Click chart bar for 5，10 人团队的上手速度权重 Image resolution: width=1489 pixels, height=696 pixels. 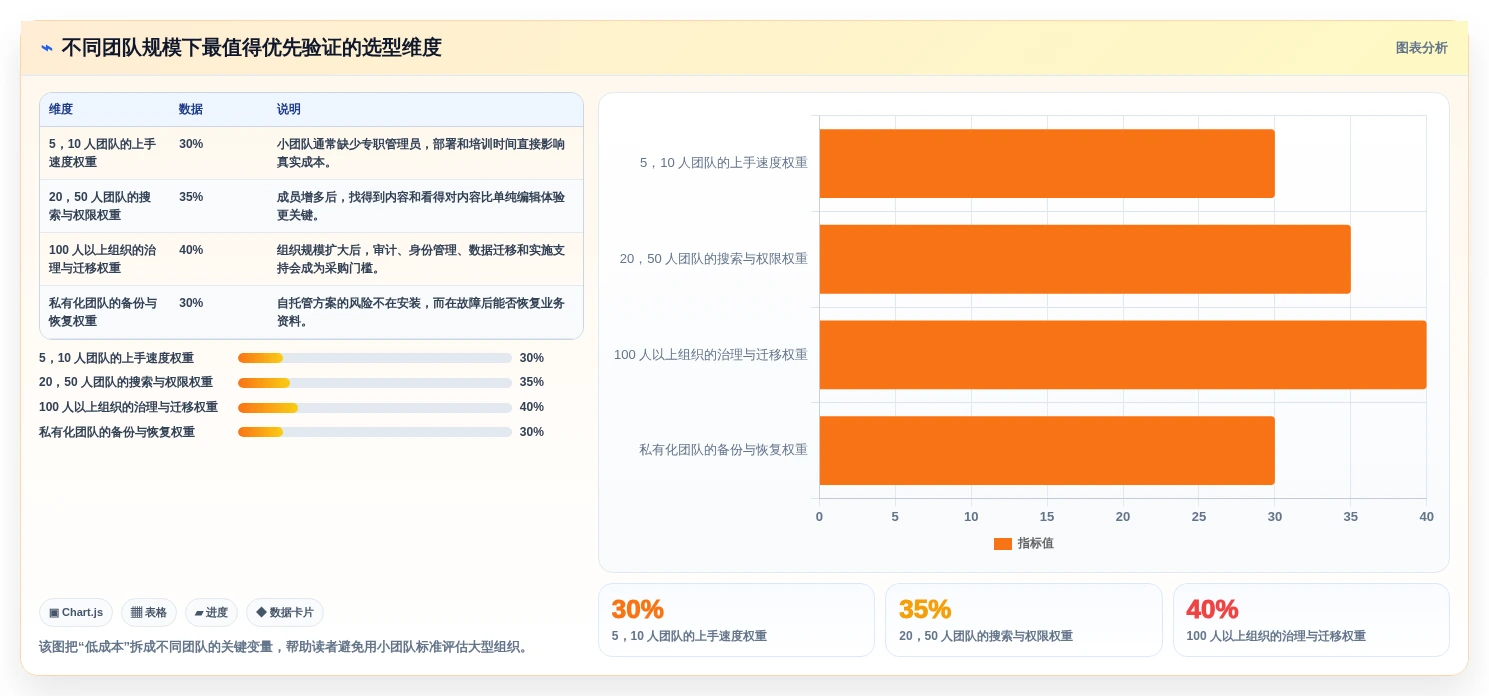(1047, 163)
